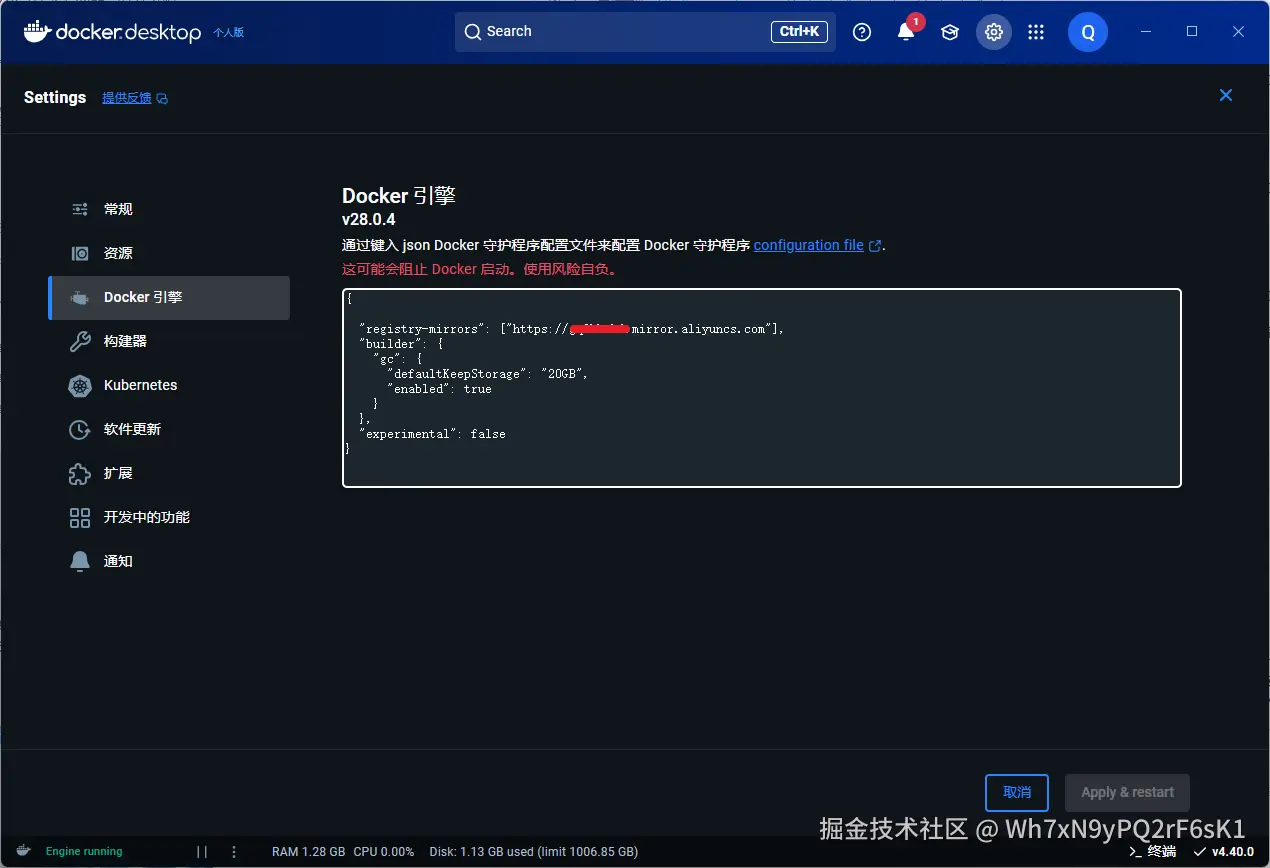The image size is (1270, 868).
Task: Click the whale icon in the status bar
Action: tap(22, 851)
